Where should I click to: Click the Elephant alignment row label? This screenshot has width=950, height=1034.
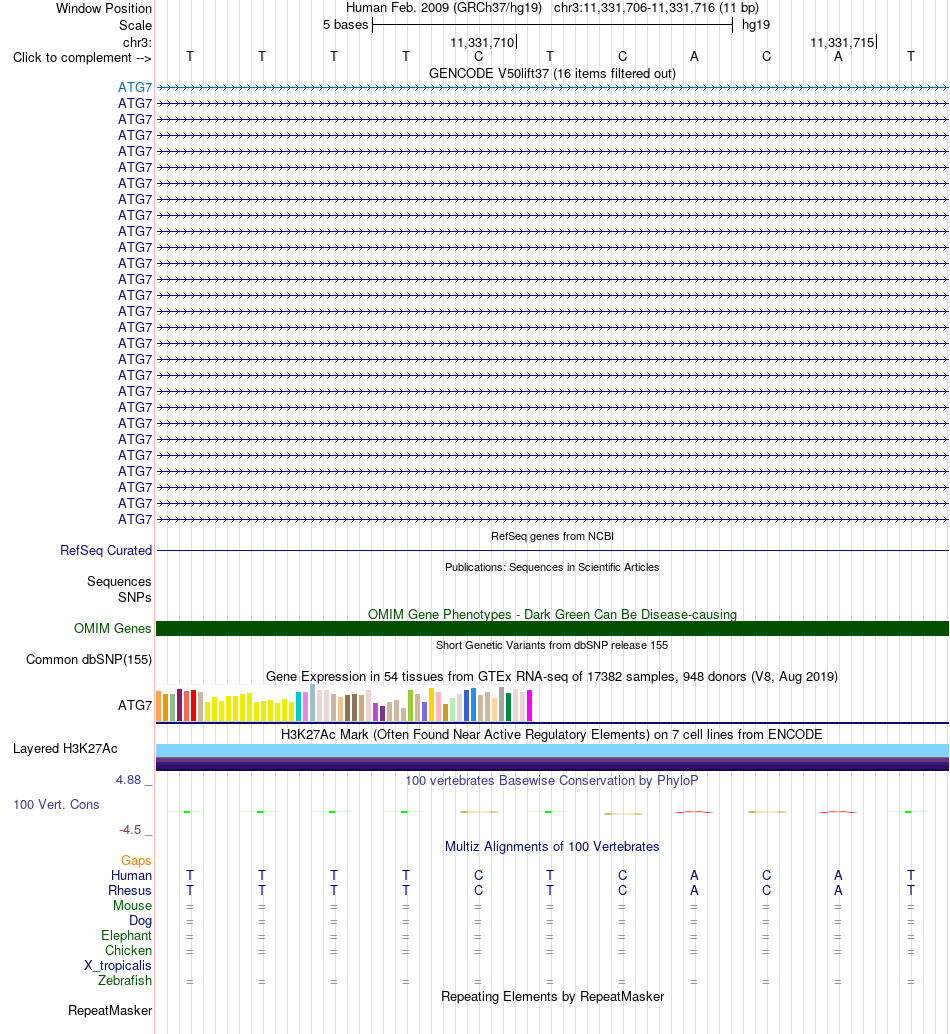point(127,936)
